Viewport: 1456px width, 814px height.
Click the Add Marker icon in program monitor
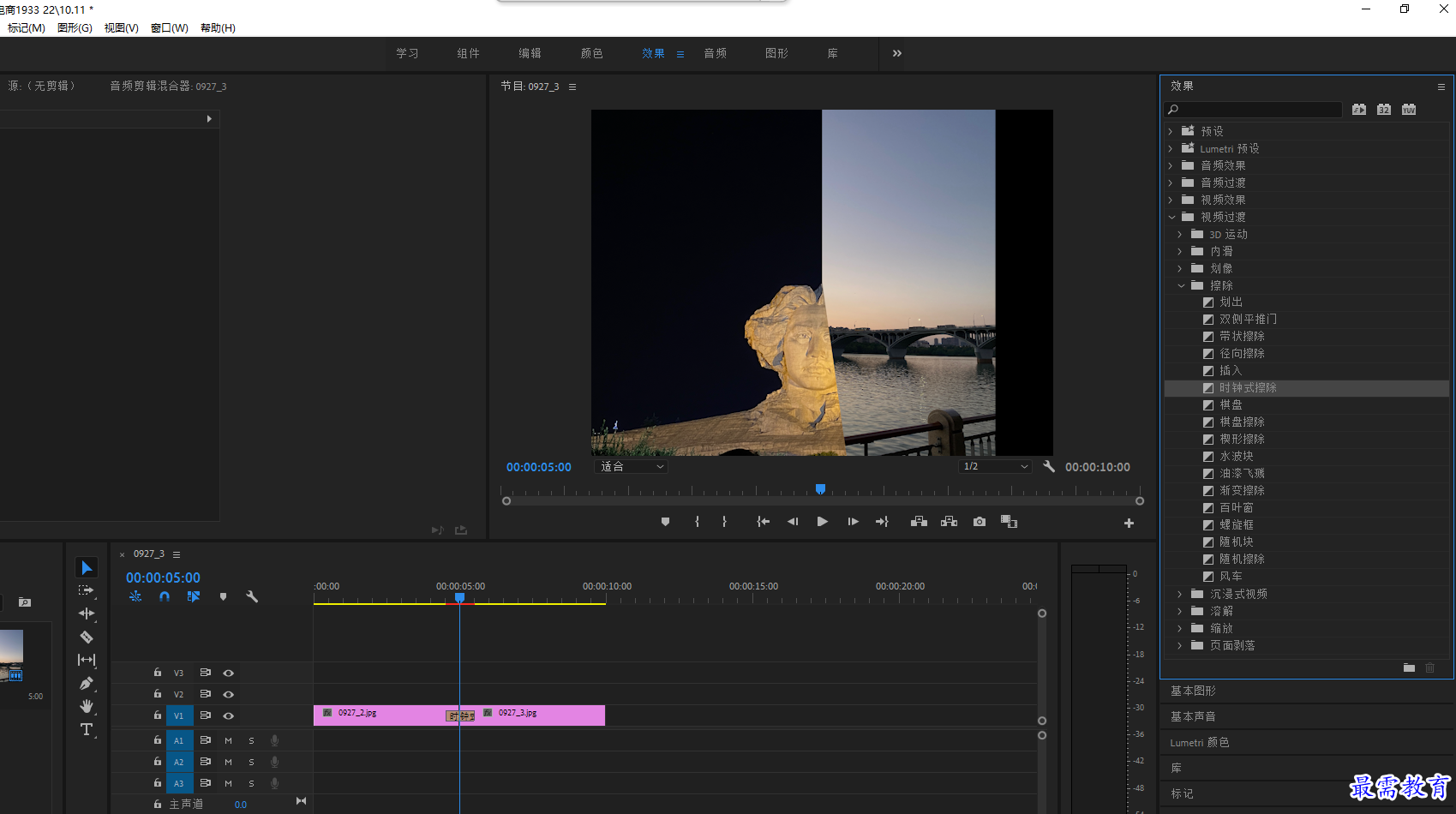[665, 522]
